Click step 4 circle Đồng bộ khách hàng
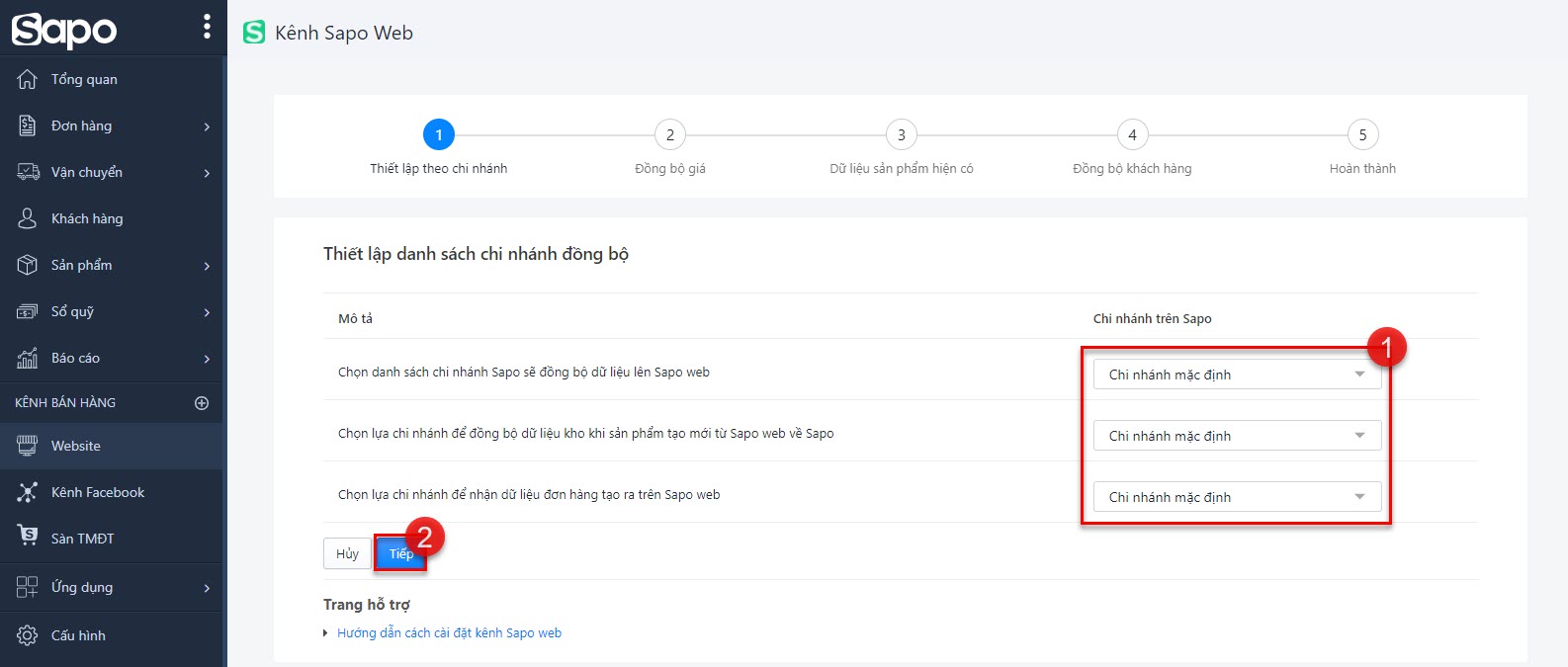This screenshot has width=1568, height=667. [1133, 135]
